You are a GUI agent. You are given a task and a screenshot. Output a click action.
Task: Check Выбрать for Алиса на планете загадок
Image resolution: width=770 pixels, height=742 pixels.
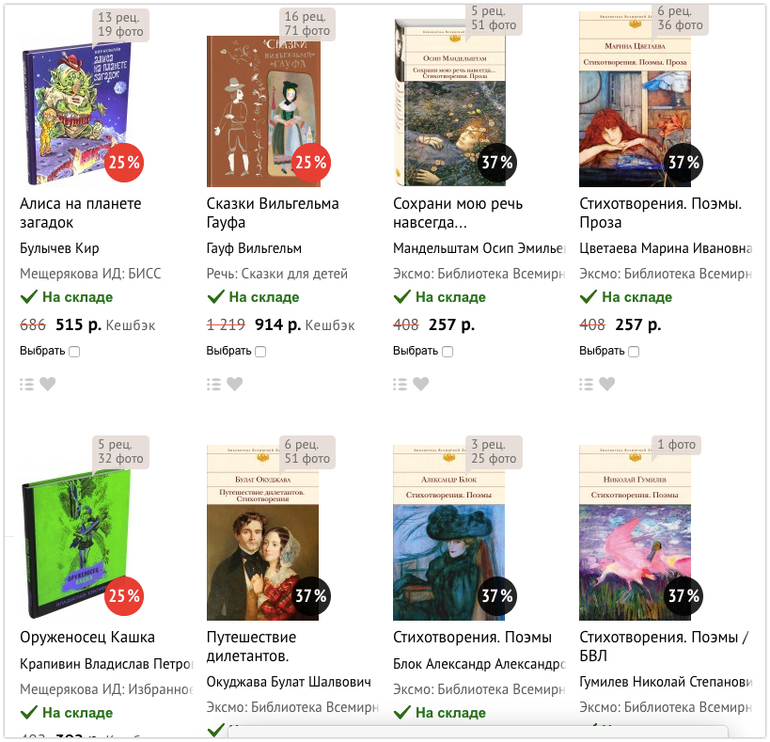(75, 352)
